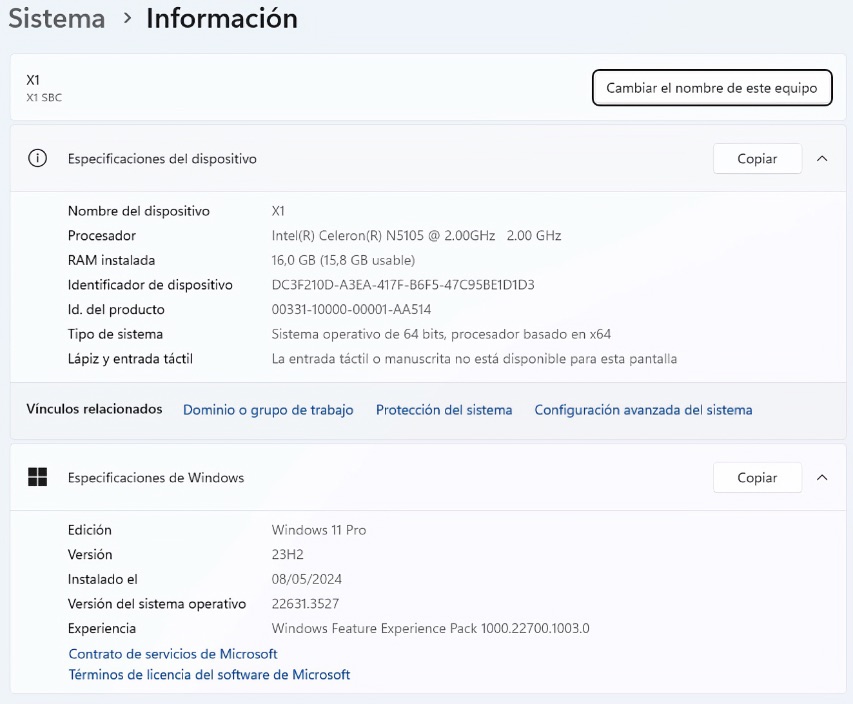Copy the device specifications
This screenshot has width=853, height=704.
(757, 158)
